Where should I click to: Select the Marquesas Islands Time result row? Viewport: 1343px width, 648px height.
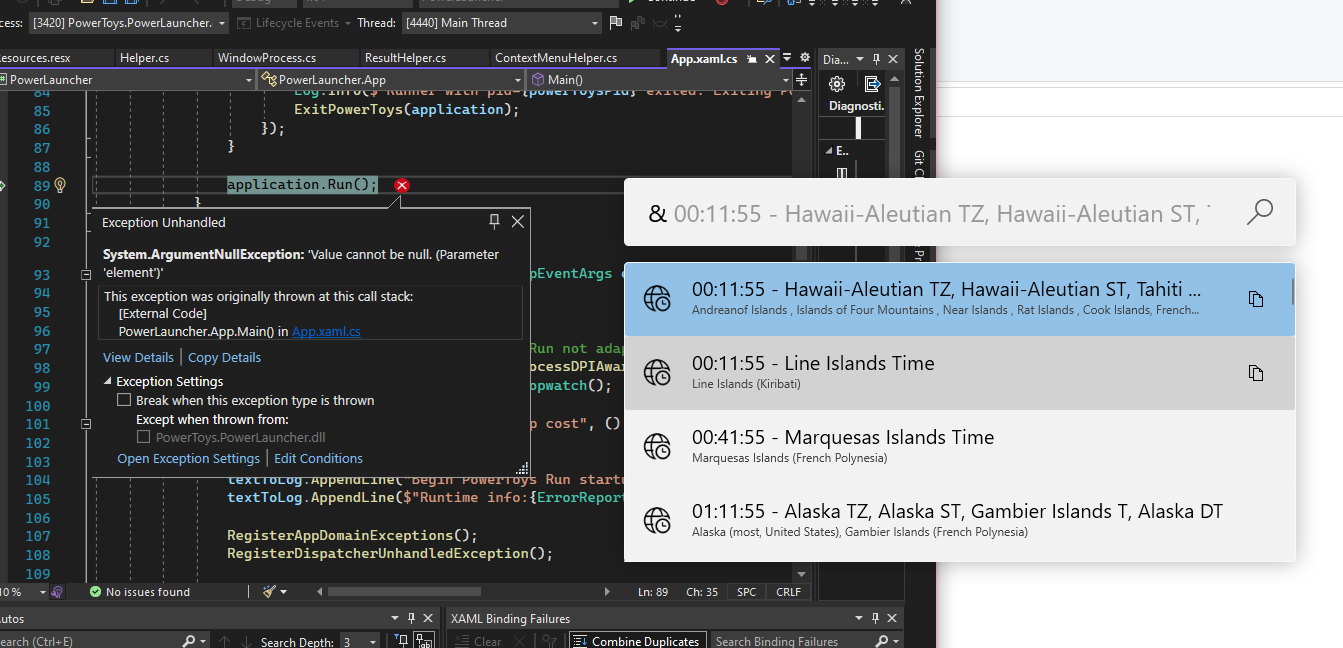pyautogui.click(x=960, y=446)
